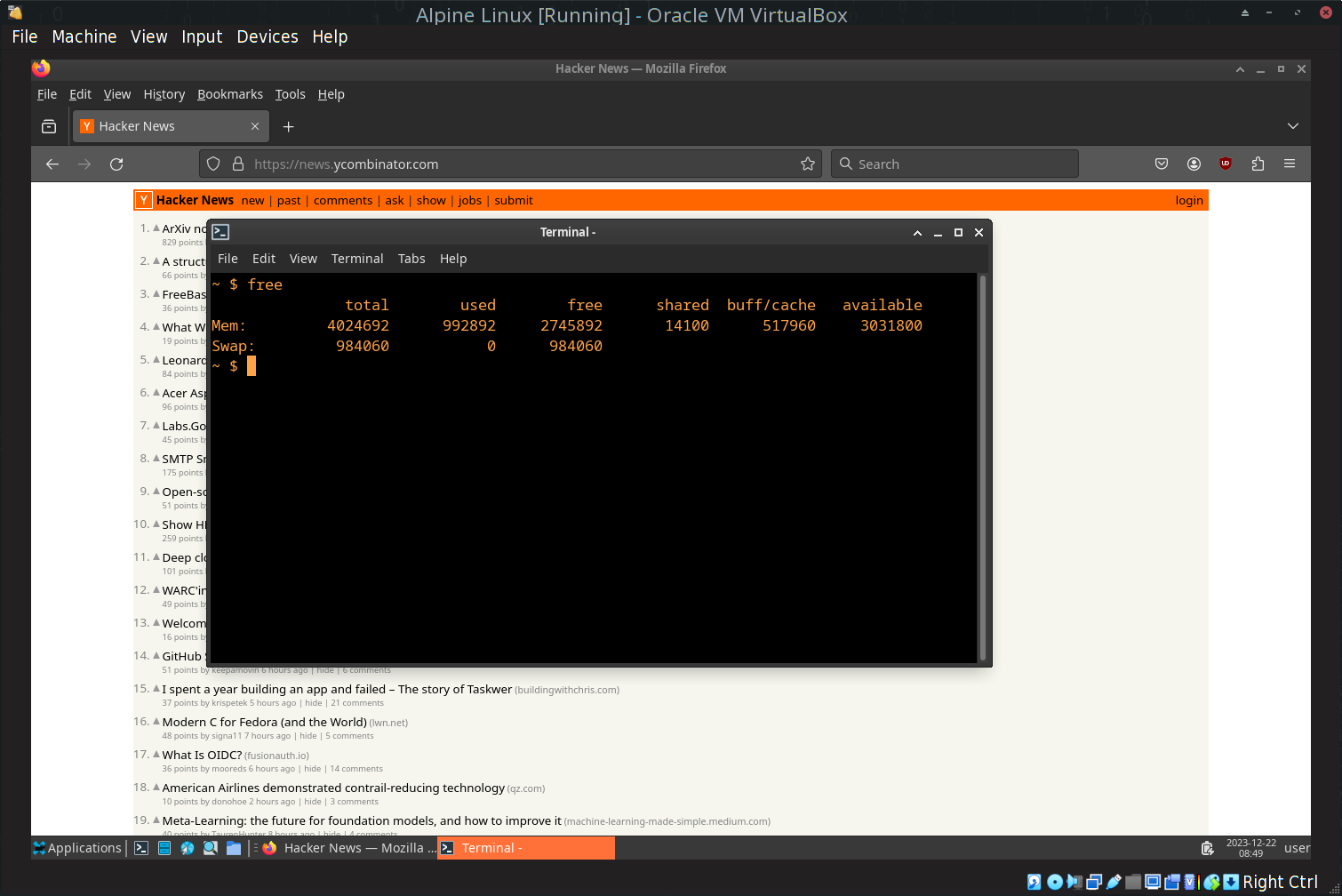Screen dimensions: 1342x896
Task: Click the Hacker News login link
Action: 1189,200
